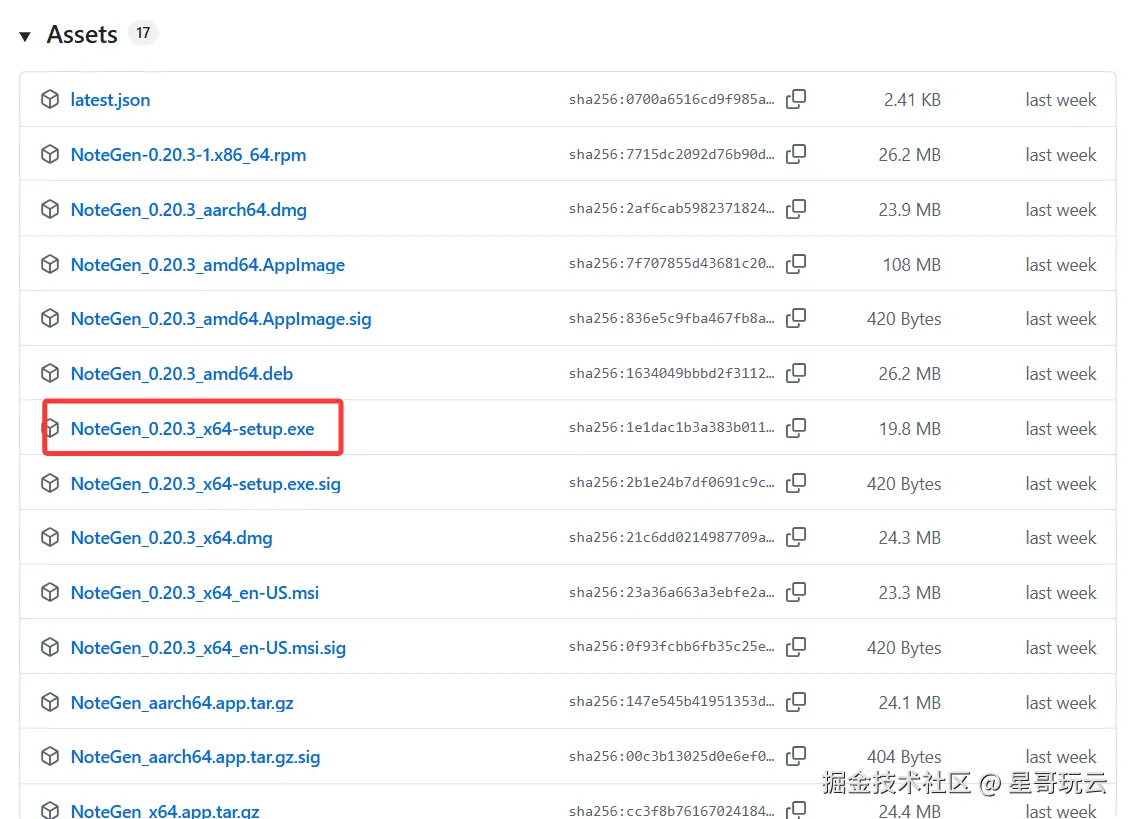Copy sha256 hash for aarch64.dmg
The height and width of the screenshot is (819, 1130).
[x=796, y=208]
